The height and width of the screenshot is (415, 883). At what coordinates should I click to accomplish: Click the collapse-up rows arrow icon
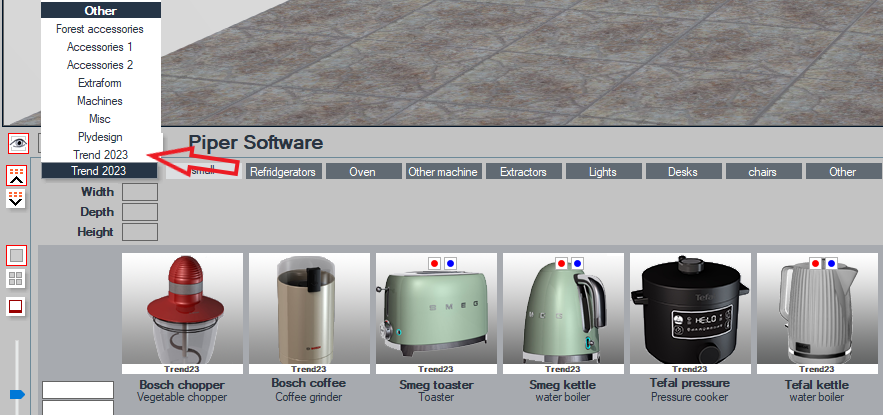point(17,176)
